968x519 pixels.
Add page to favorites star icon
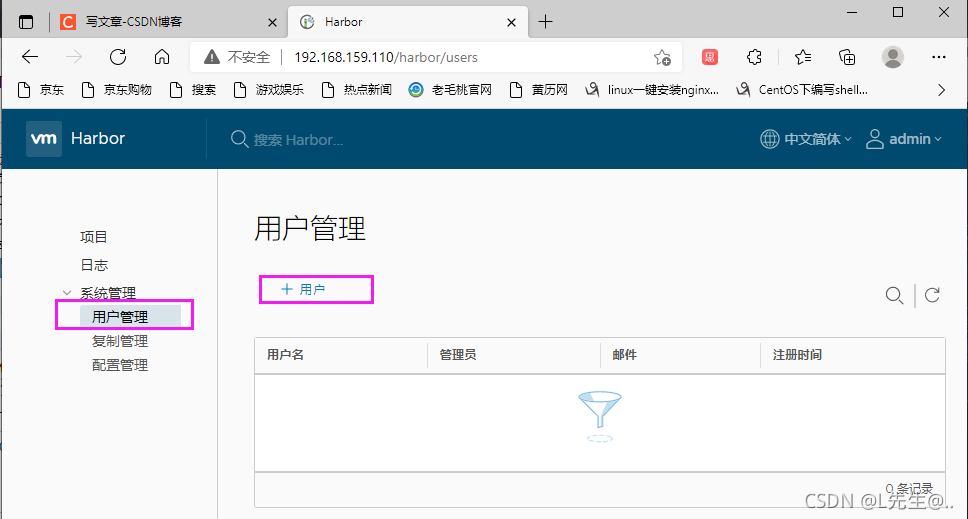tap(662, 57)
